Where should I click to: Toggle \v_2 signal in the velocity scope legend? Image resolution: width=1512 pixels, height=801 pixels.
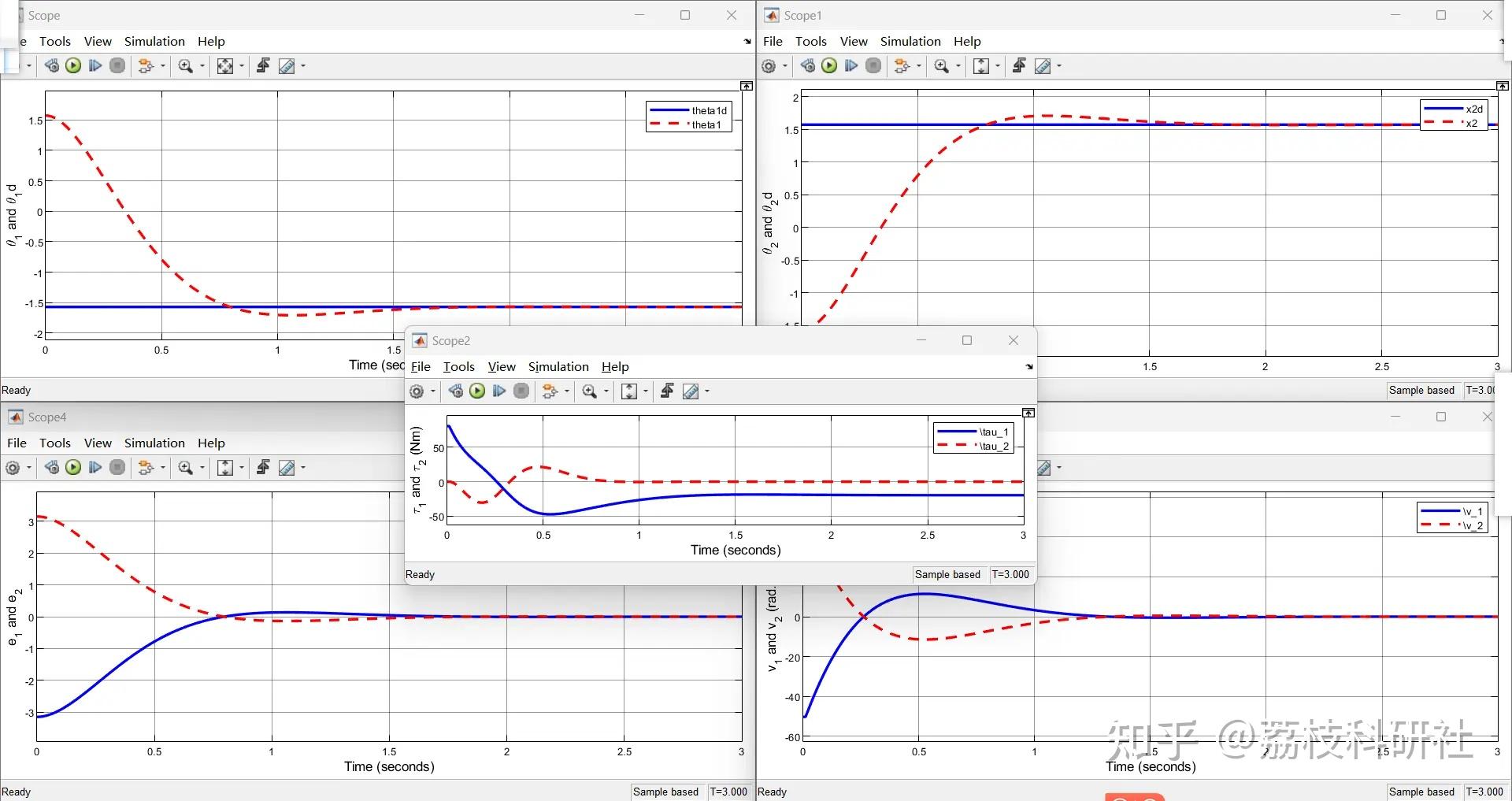tap(1452, 526)
